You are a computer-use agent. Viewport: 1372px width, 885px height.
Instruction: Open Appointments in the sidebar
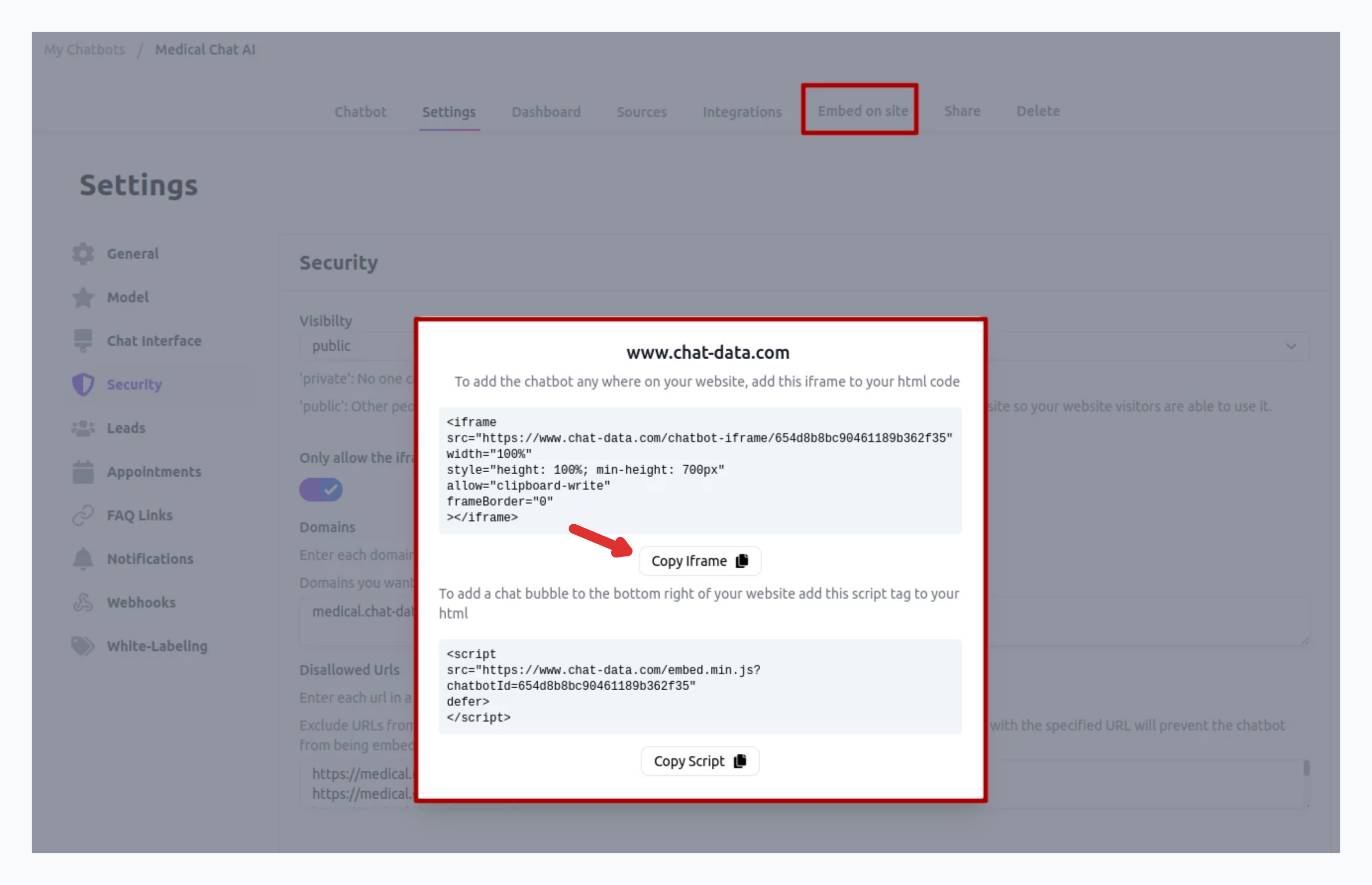[154, 472]
